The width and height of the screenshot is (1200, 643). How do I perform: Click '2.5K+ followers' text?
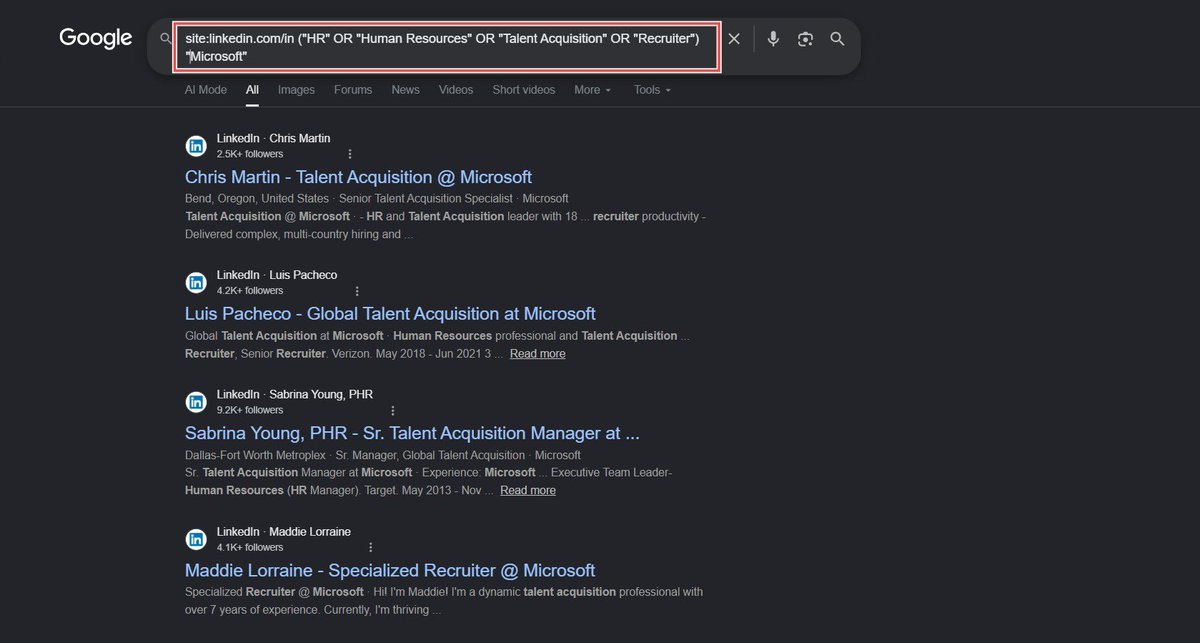coord(250,154)
